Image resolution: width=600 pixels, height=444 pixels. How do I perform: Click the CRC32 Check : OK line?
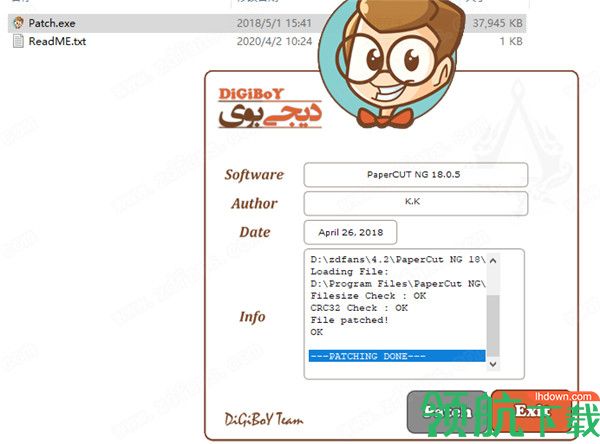359,308
